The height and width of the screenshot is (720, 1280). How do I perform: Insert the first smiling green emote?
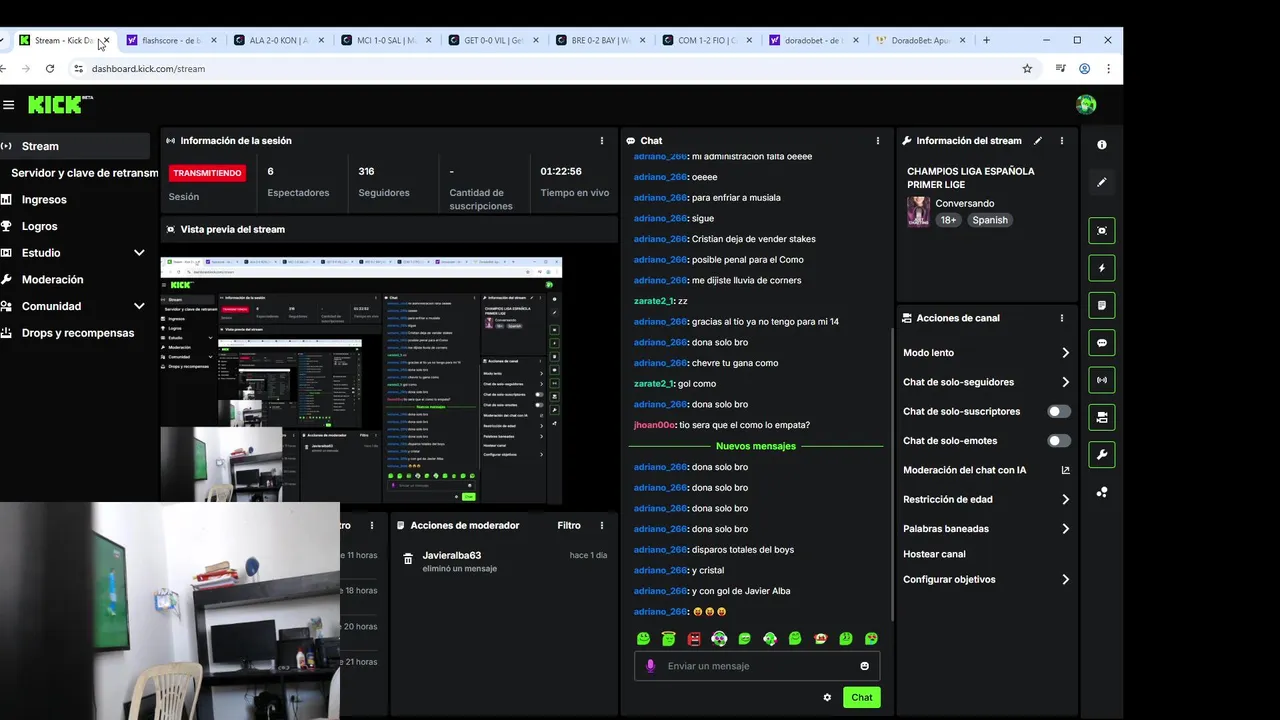click(643, 639)
